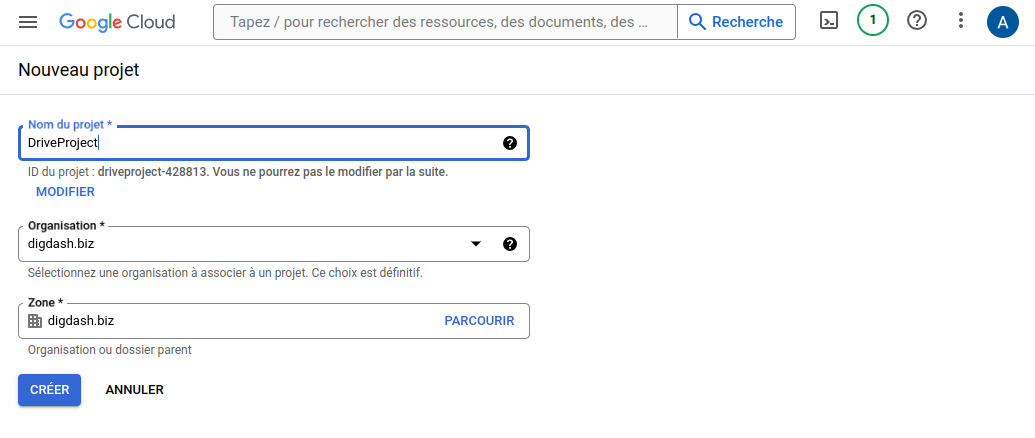1035x438 pixels.
Task: Open notifications badge showing 1
Action: (x=873, y=21)
